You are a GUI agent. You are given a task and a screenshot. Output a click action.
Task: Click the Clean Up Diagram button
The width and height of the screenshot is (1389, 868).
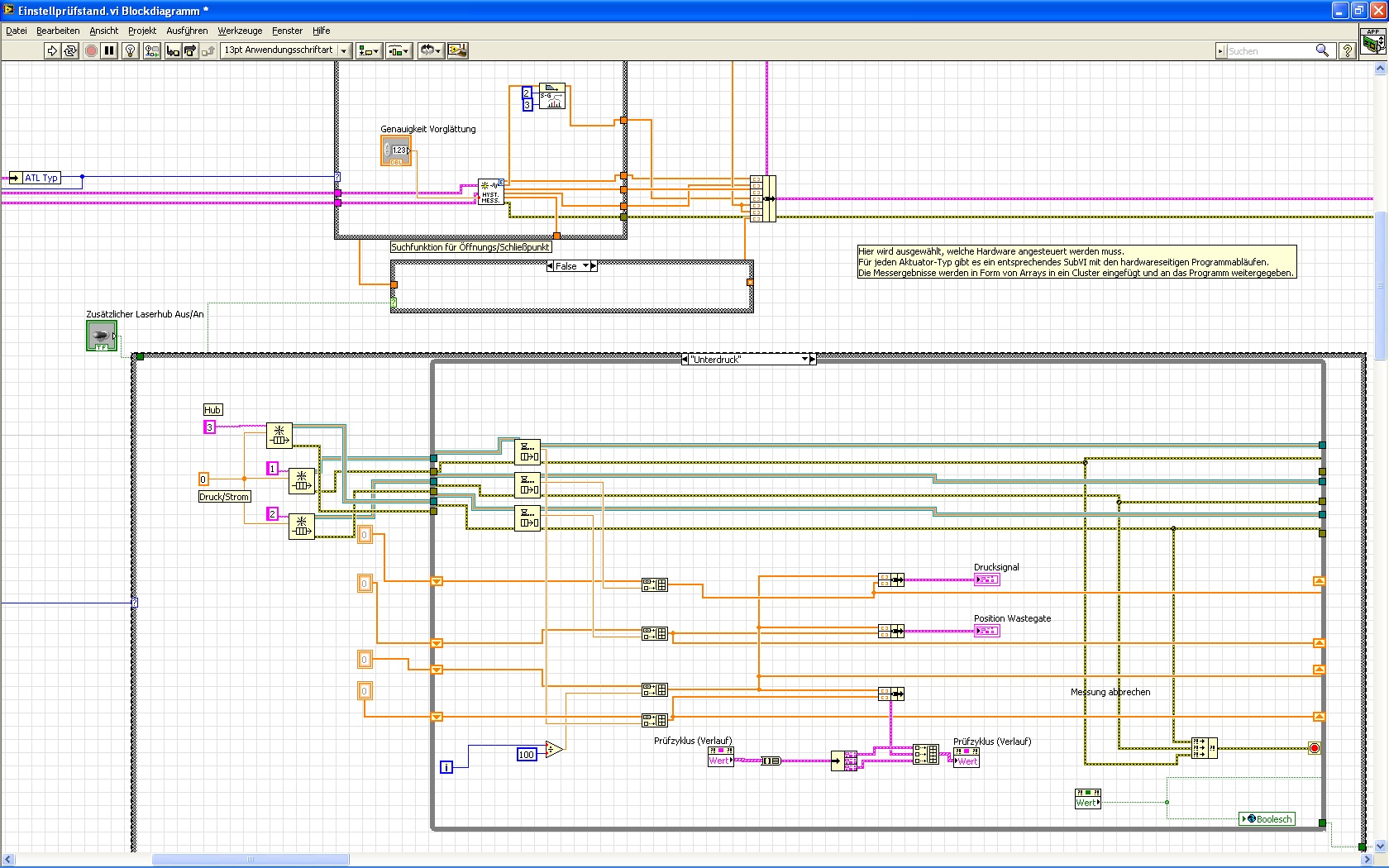(x=457, y=51)
